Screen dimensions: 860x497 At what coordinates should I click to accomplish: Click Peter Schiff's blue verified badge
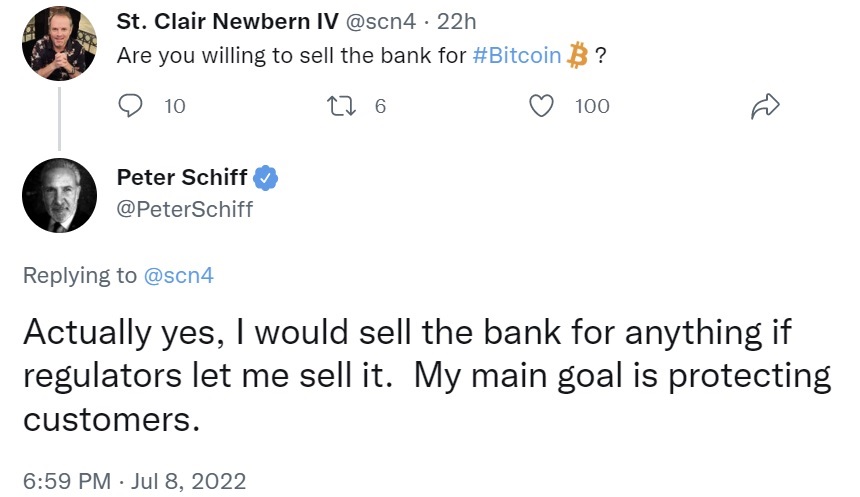[x=265, y=178]
